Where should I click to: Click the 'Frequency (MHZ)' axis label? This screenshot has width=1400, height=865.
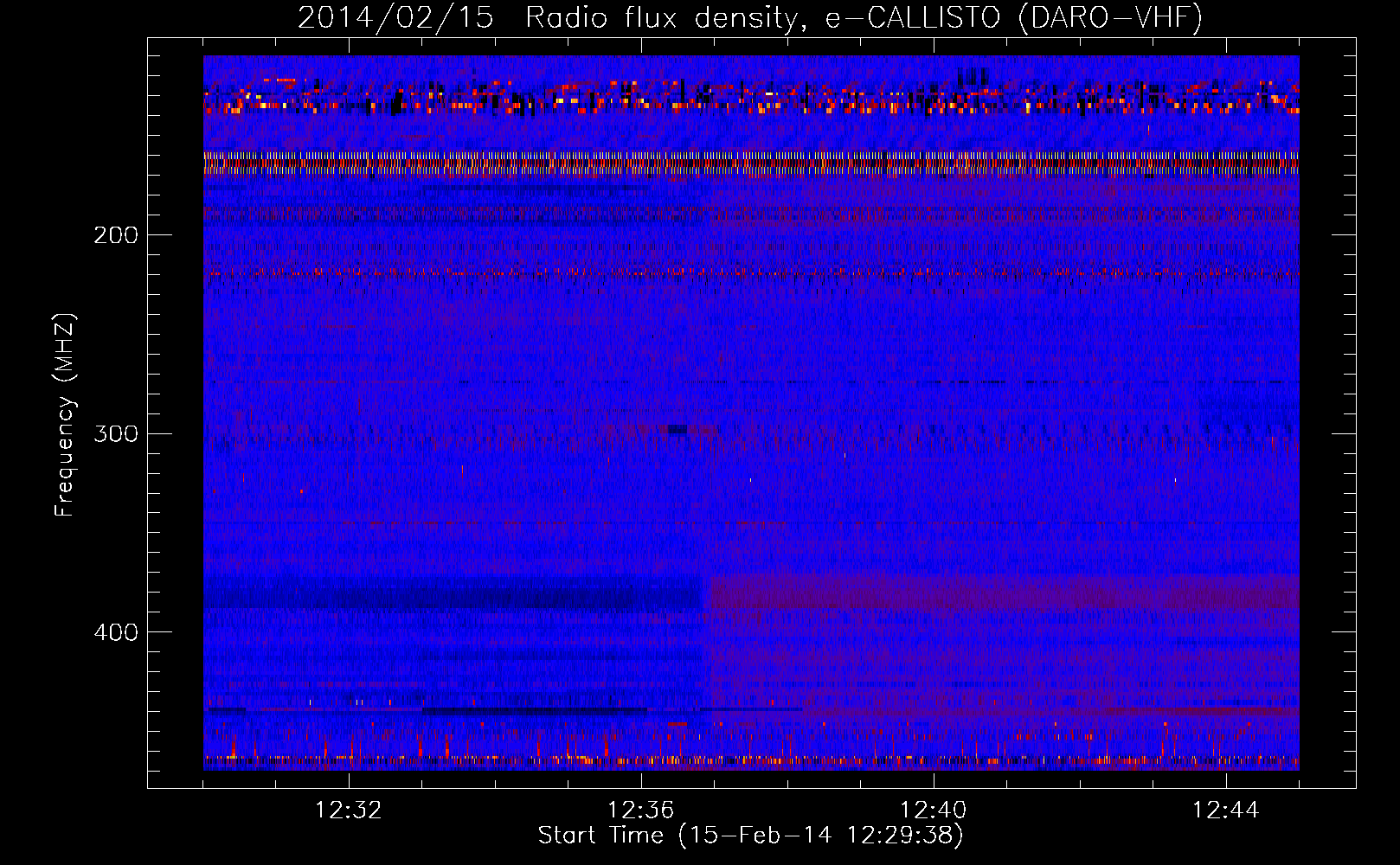[65, 415]
